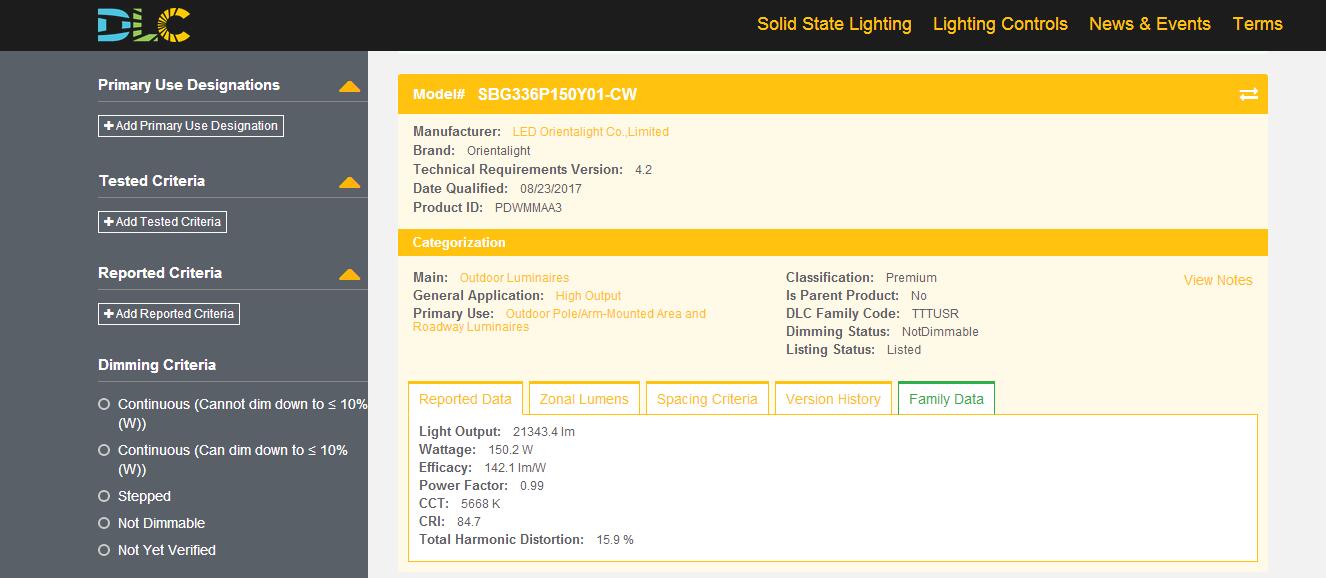This screenshot has height=578, width=1326.
Task: Collapse the Primary Use Designations section
Action: click(x=349, y=86)
